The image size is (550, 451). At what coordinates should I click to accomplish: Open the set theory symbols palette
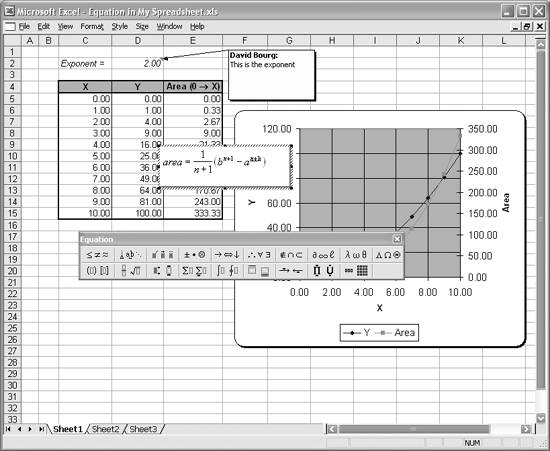291,255
